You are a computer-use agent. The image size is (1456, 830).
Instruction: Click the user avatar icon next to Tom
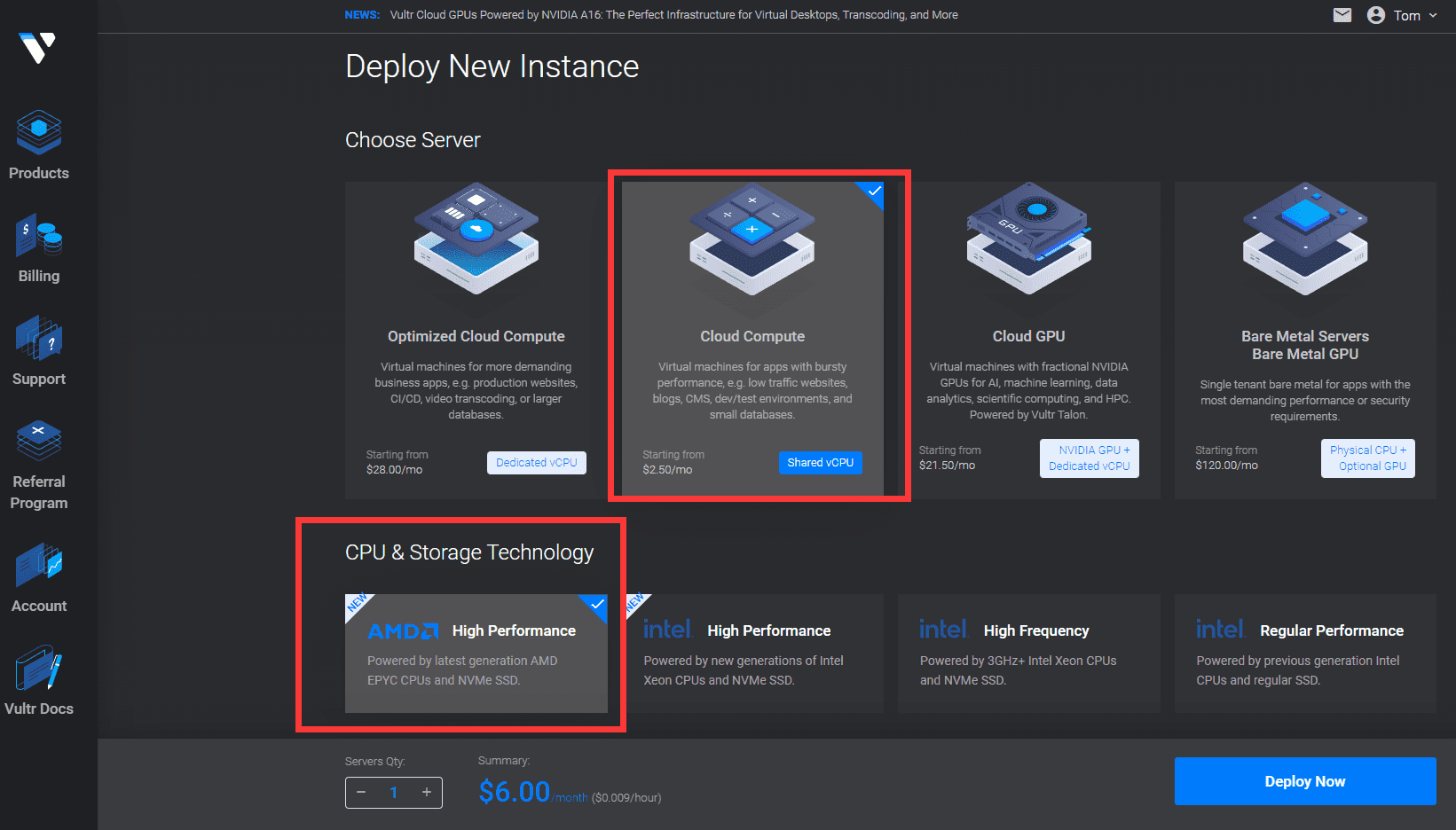click(1376, 15)
